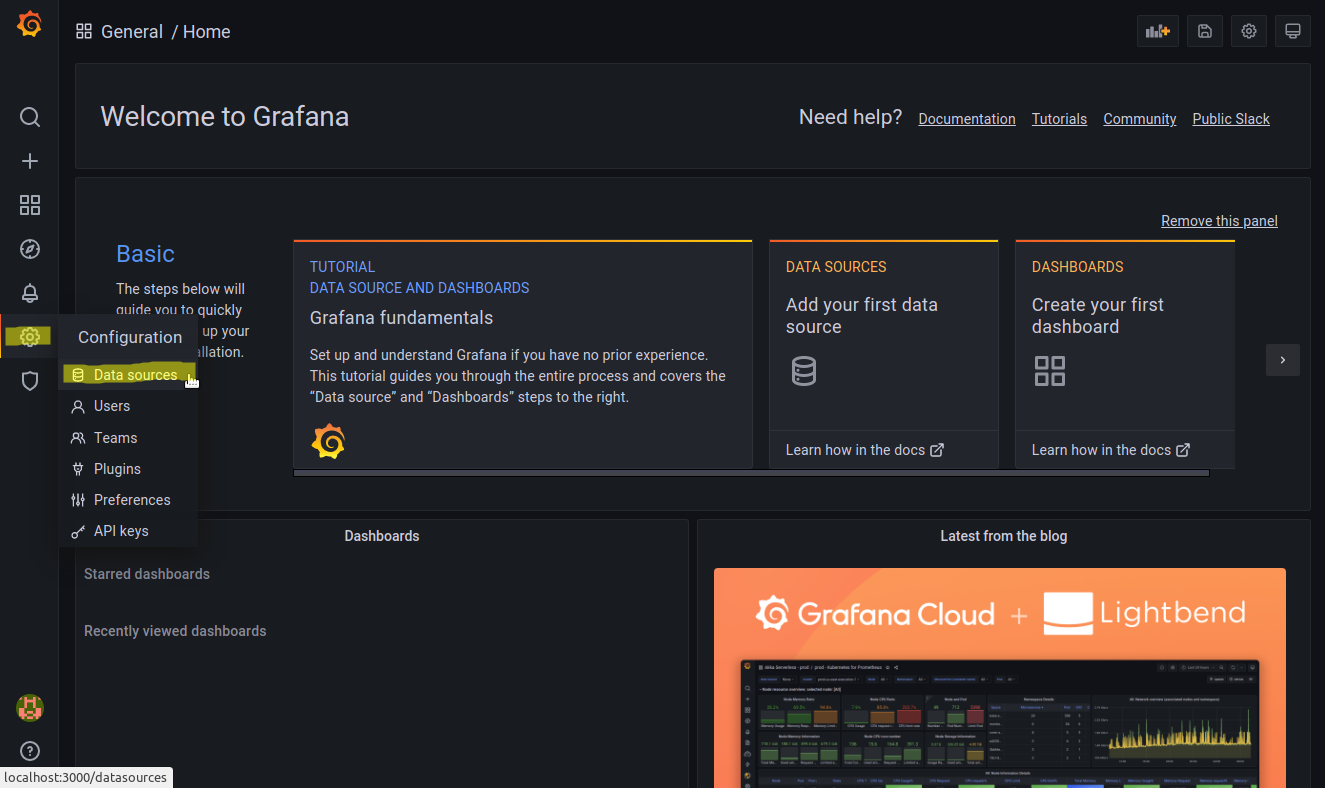1325x788 pixels.
Task: Click the Add panel icon in toolbar
Action: (1158, 31)
